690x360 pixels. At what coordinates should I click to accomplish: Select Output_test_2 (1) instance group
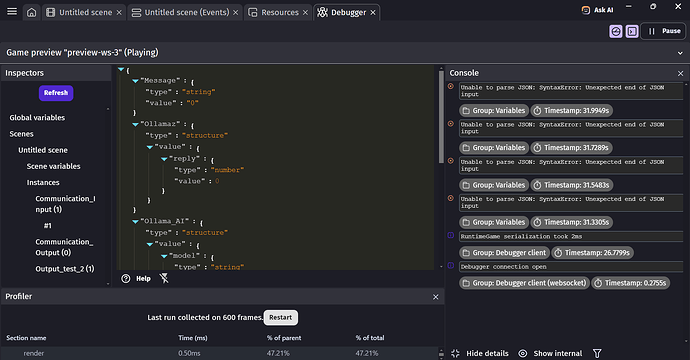pos(65,268)
